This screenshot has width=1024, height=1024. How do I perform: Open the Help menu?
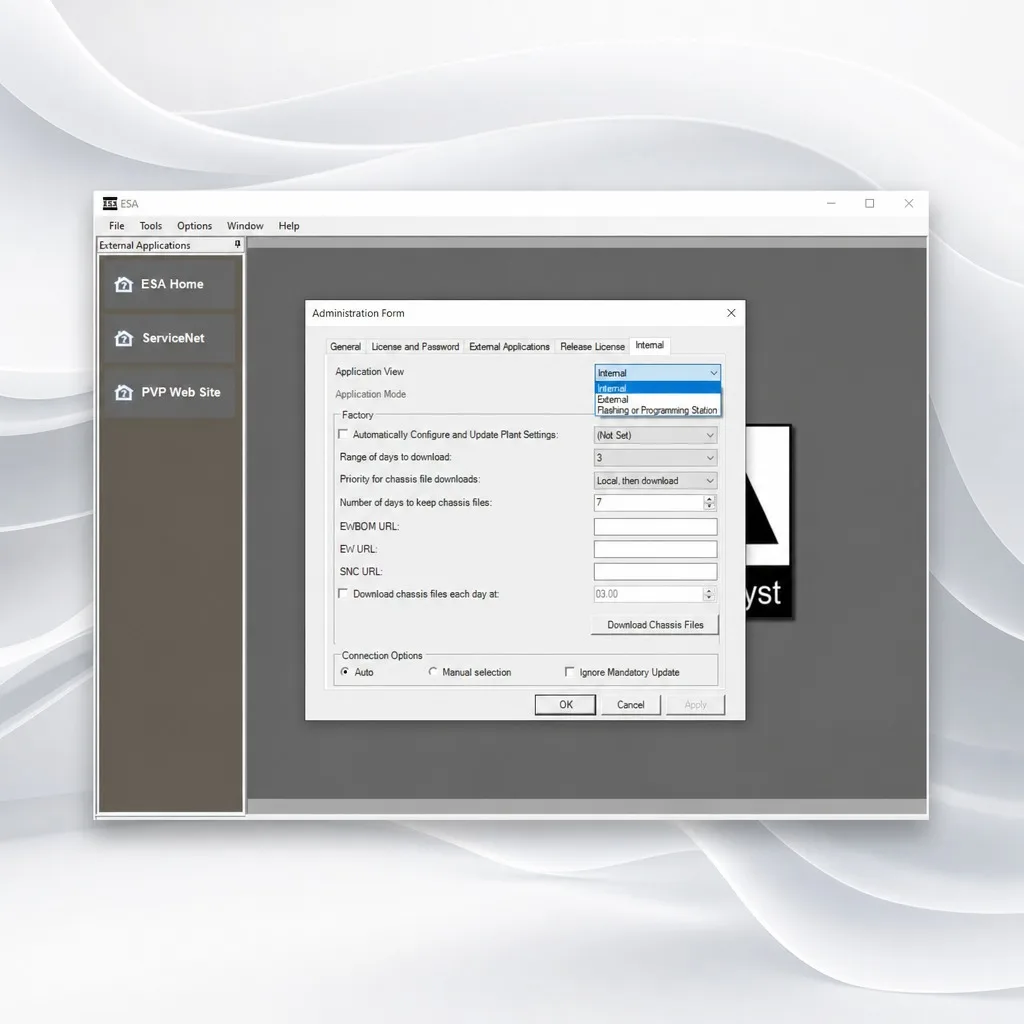pyautogui.click(x=289, y=226)
